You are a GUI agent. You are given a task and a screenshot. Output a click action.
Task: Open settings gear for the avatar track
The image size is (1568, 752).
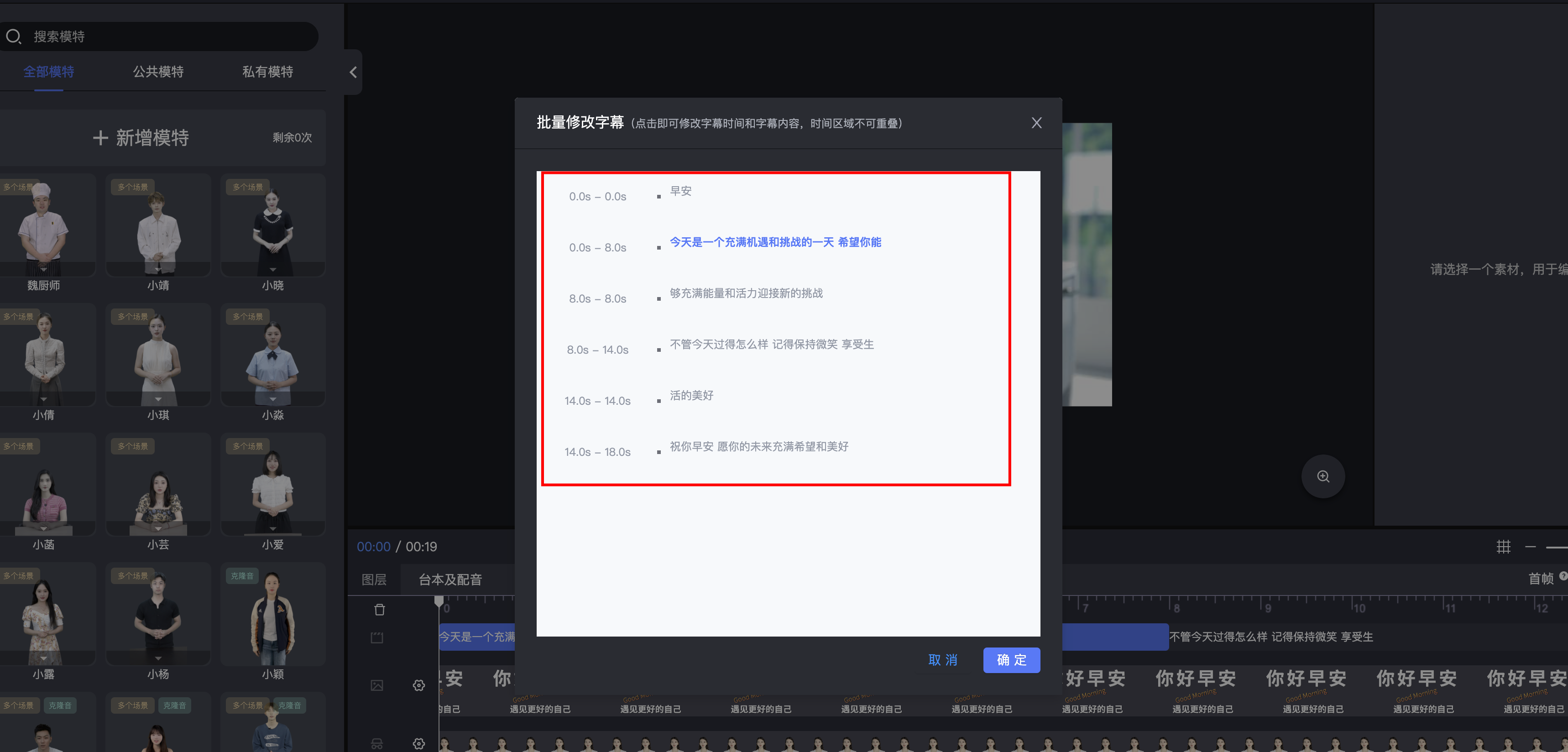pos(419,743)
